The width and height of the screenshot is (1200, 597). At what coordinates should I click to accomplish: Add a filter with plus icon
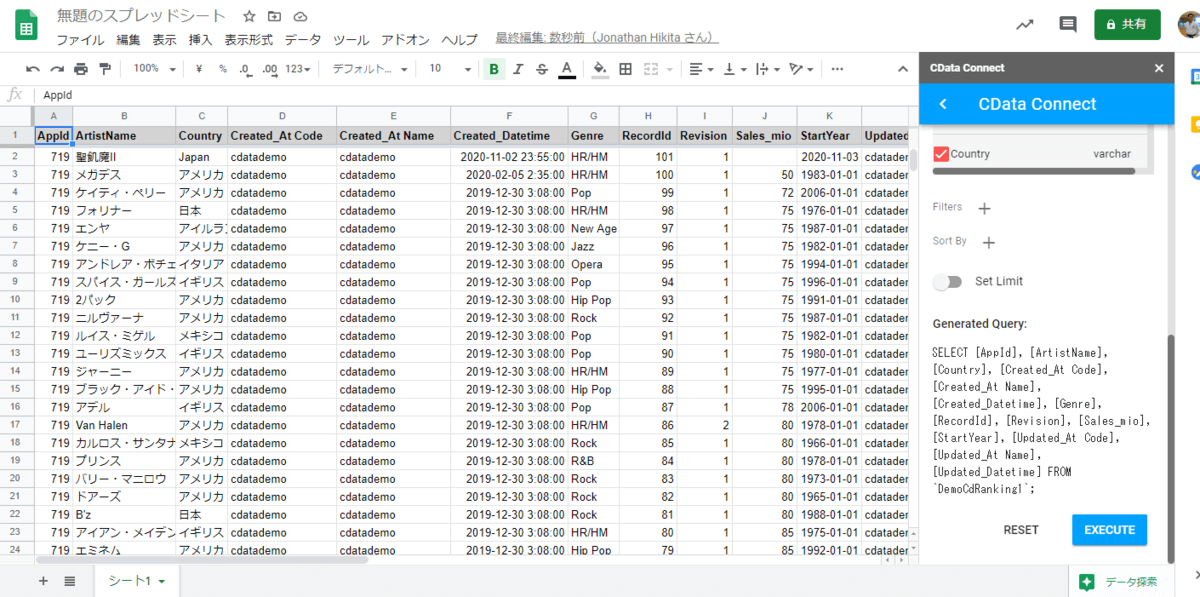tap(984, 208)
